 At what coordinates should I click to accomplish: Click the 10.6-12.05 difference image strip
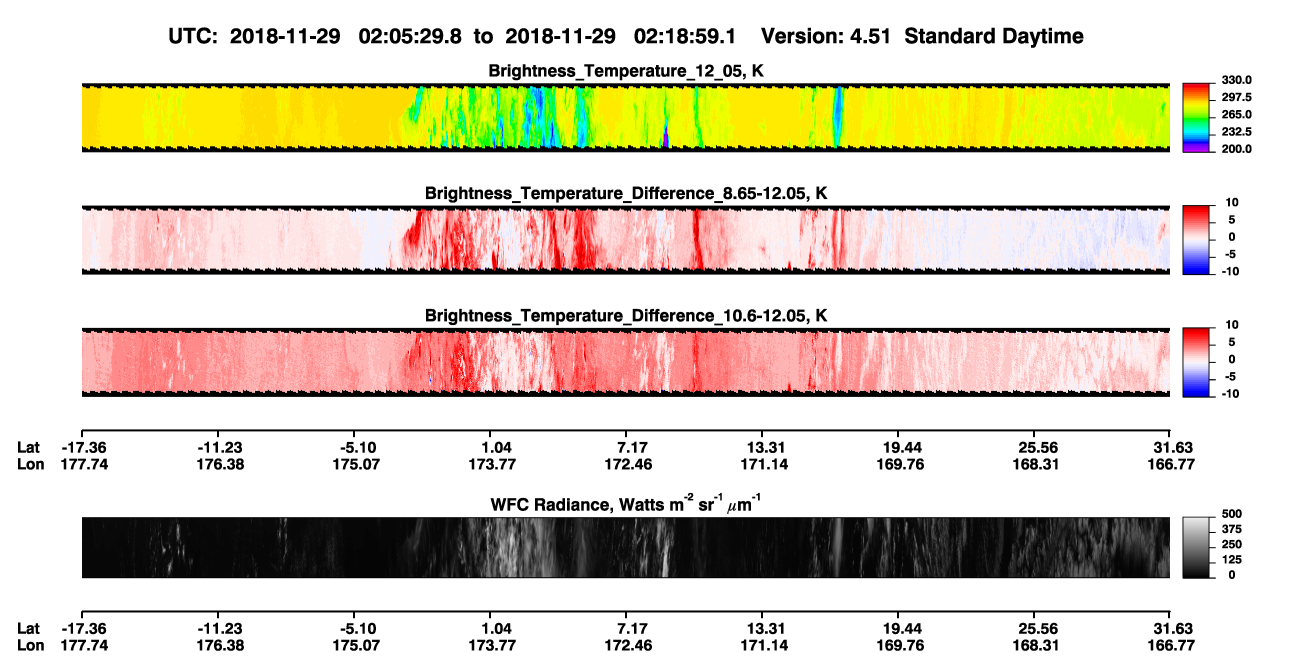[626, 362]
